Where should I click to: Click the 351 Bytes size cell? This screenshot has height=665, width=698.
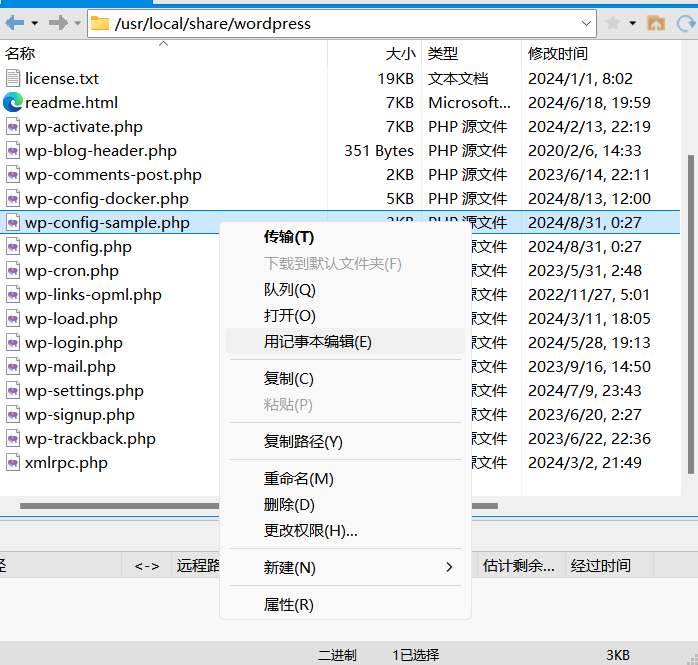379,151
